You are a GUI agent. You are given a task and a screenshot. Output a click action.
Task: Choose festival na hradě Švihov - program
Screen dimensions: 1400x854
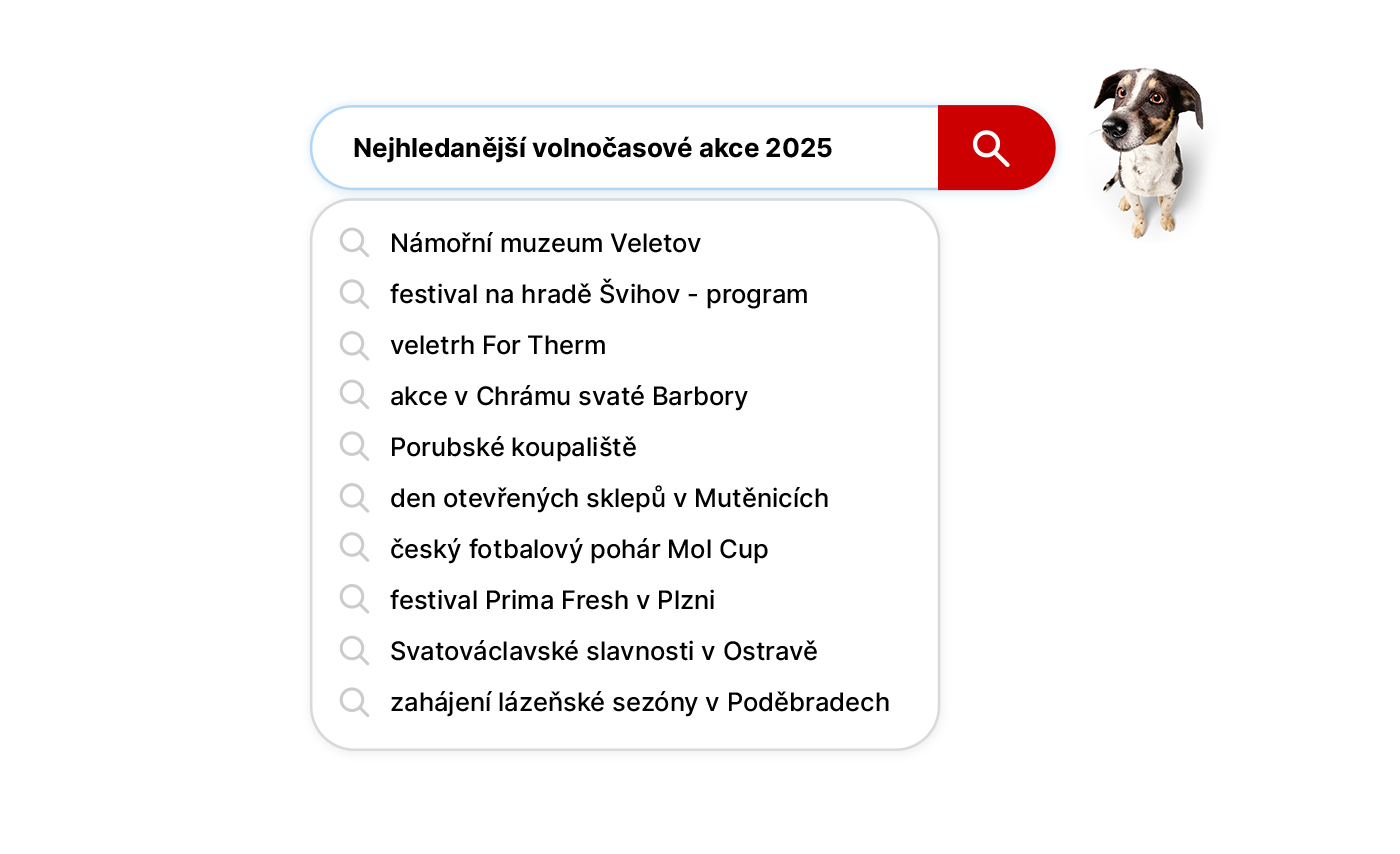598,294
